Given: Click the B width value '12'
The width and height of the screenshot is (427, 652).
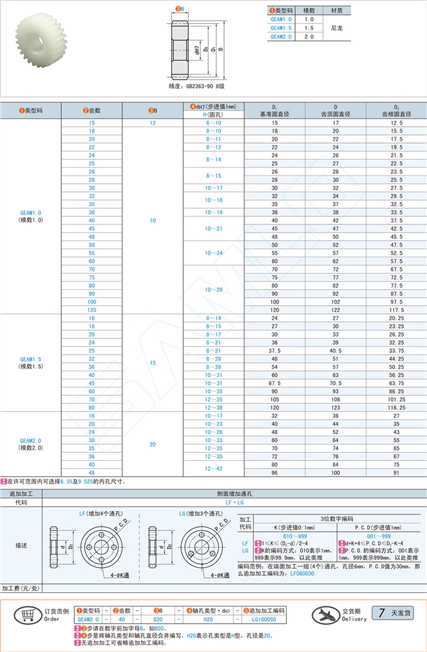Looking at the screenshot, I should (153, 123).
